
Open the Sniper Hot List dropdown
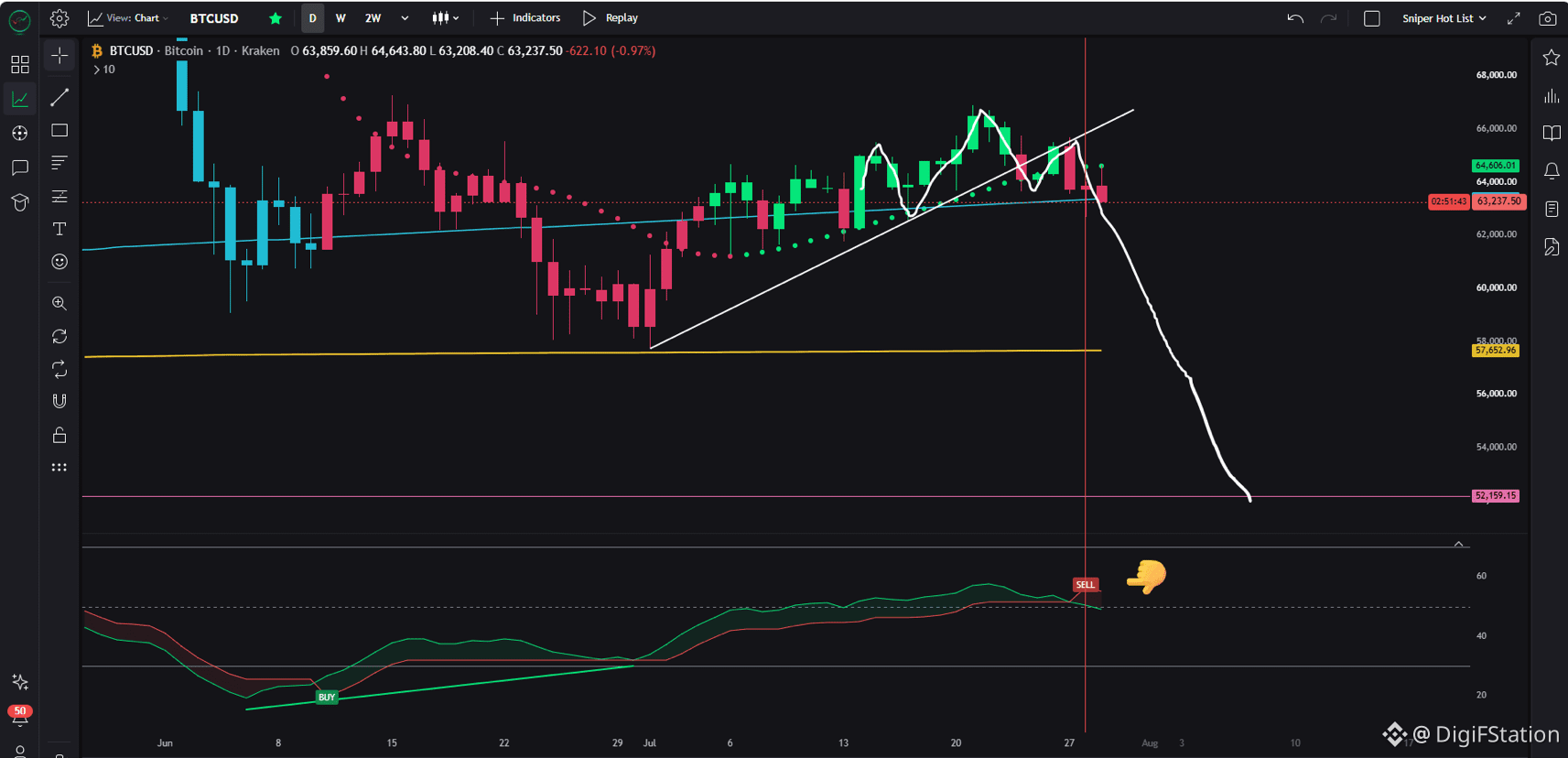point(1444,18)
